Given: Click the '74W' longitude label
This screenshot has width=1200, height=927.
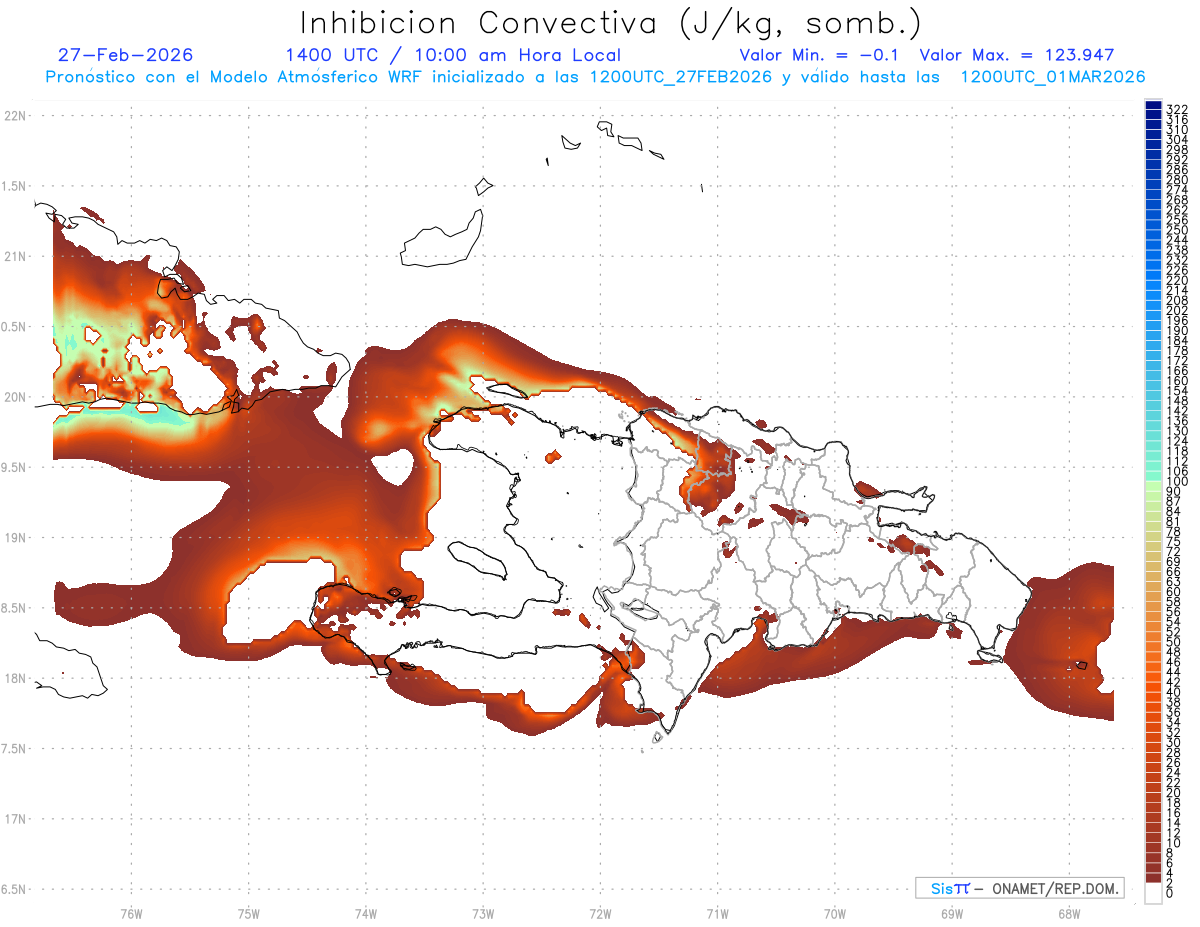Looking at the screenshot, I should tap(365, 912).
